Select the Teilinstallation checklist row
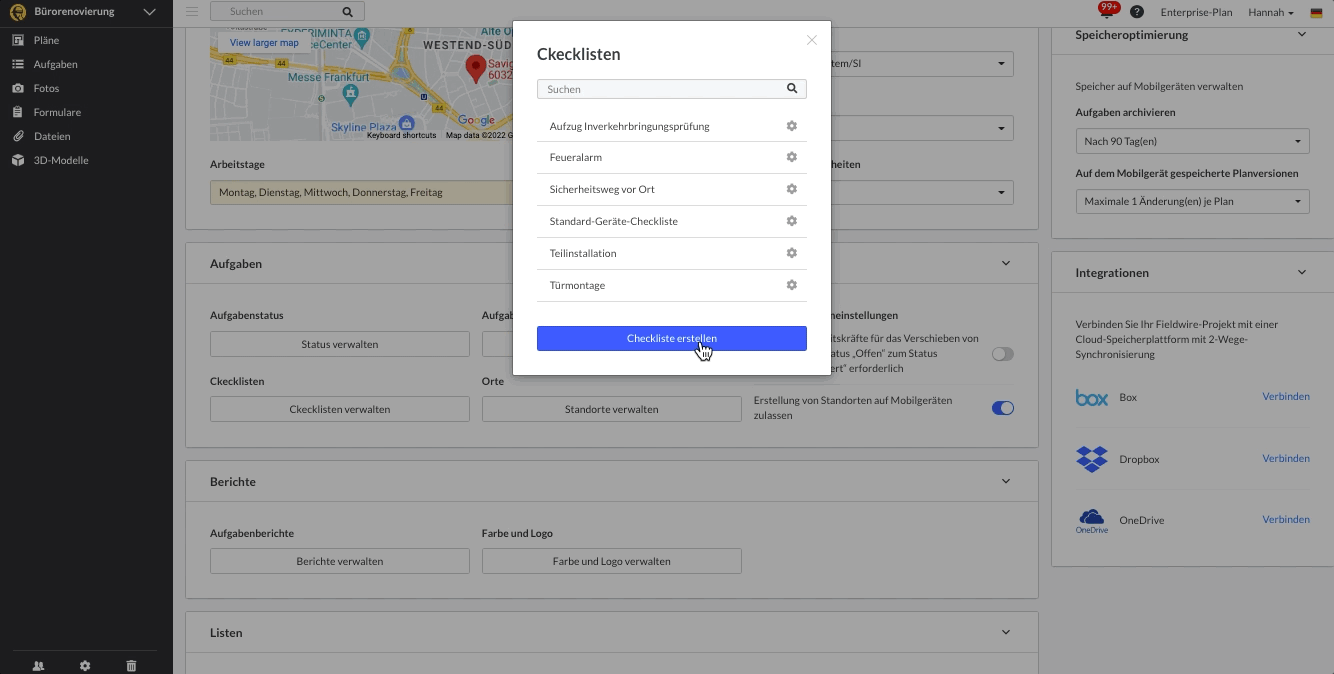Image resolution: width=1334 pixels, height=674 pixels. click(x=672, y=253)
